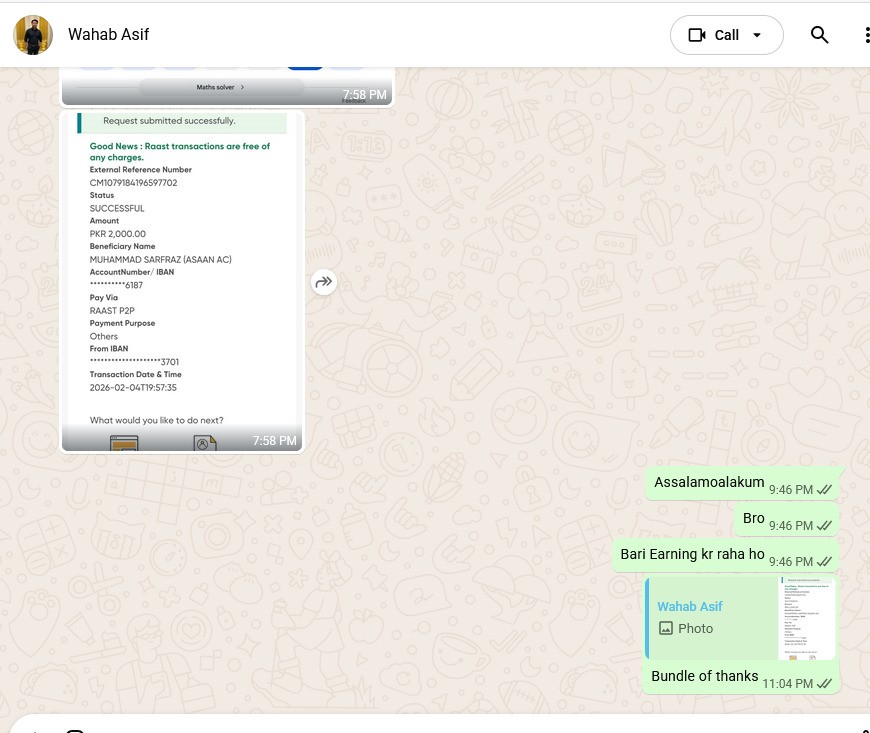Click read ticks on "Bundle of thanks"
Screen dimensions: 870x733
coord(825,684)
